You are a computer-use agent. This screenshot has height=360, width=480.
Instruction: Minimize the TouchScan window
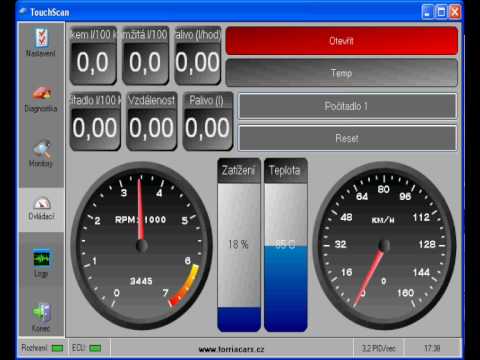(x=427, y=12)
